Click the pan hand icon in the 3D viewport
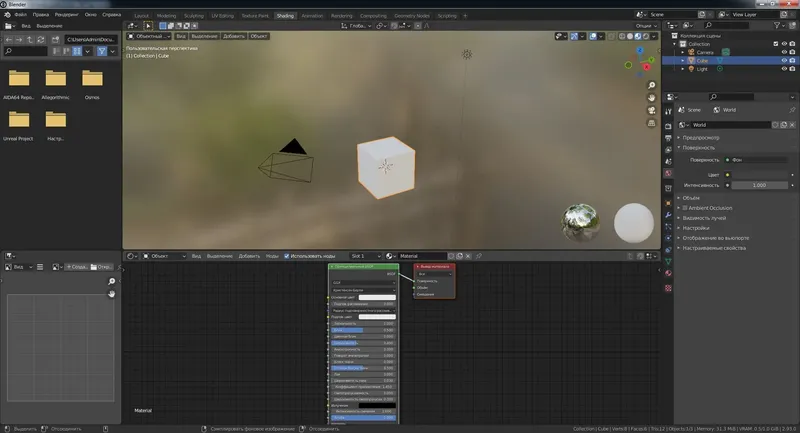The width and height of the screenshot is (800, 433). tap(652, 99)
